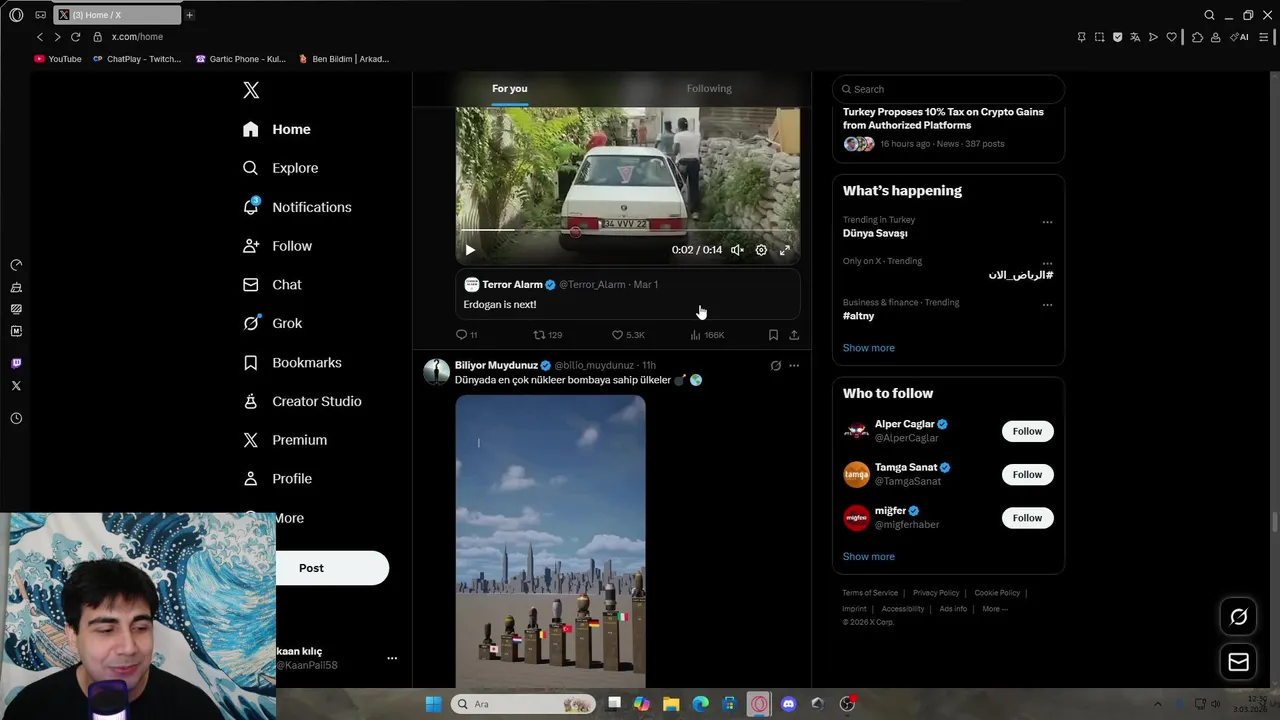Like the post with 5.3K likes

(x=628, y=335)
